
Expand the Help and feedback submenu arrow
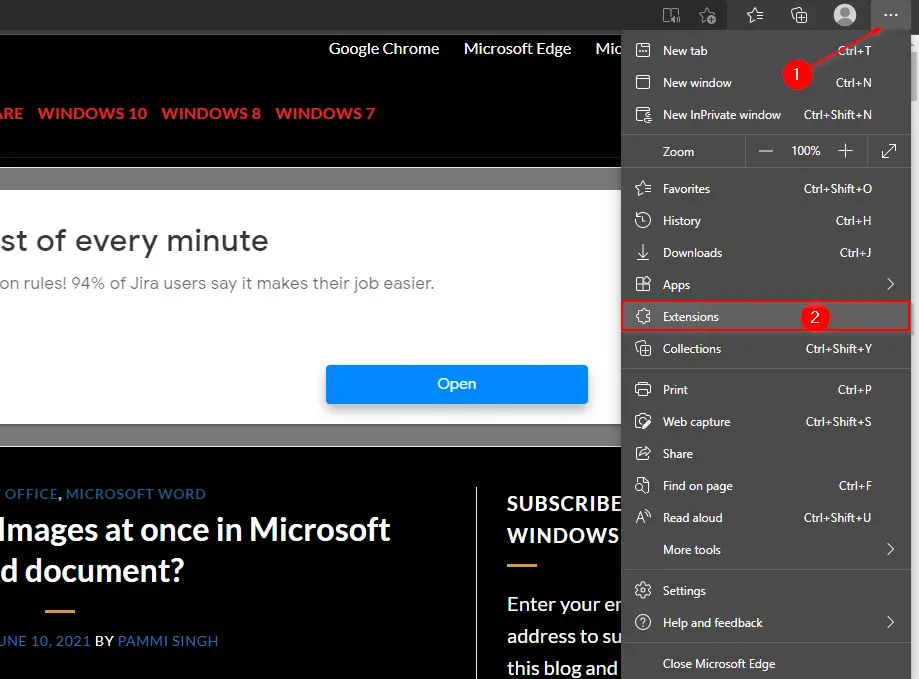coord(890,622)
